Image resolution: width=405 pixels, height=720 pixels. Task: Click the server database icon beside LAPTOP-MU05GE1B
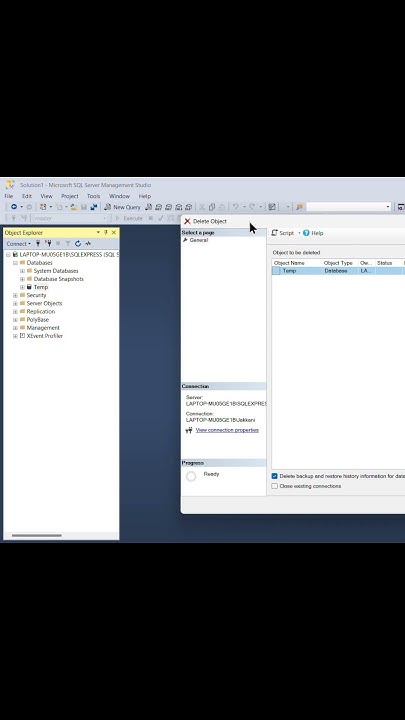coord(15,254)
